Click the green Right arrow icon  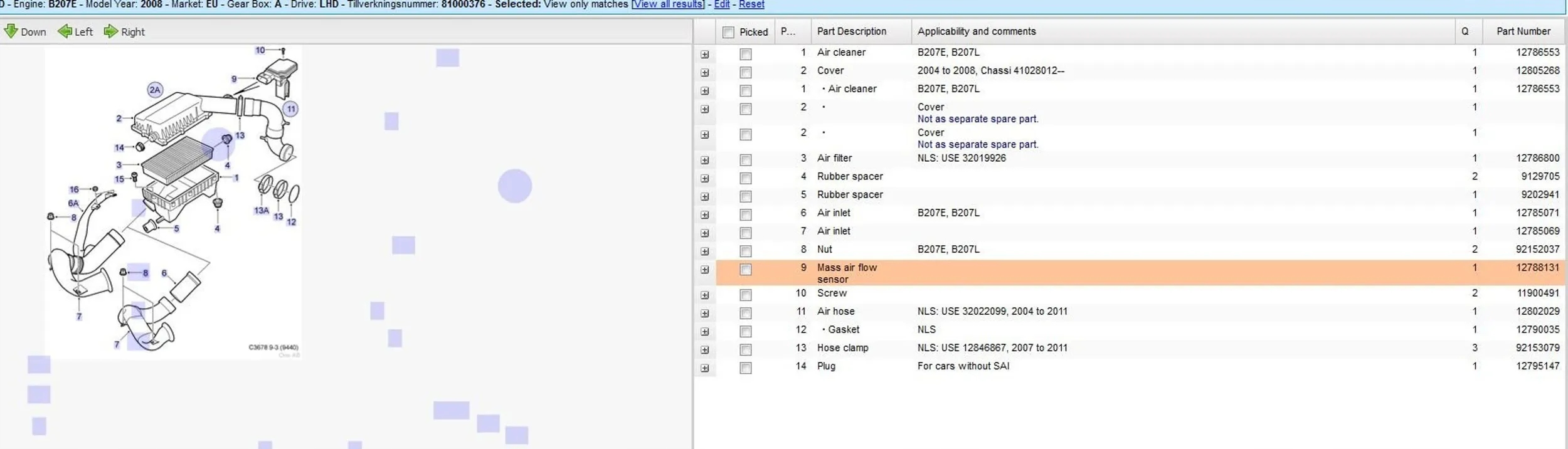[111, 31]
